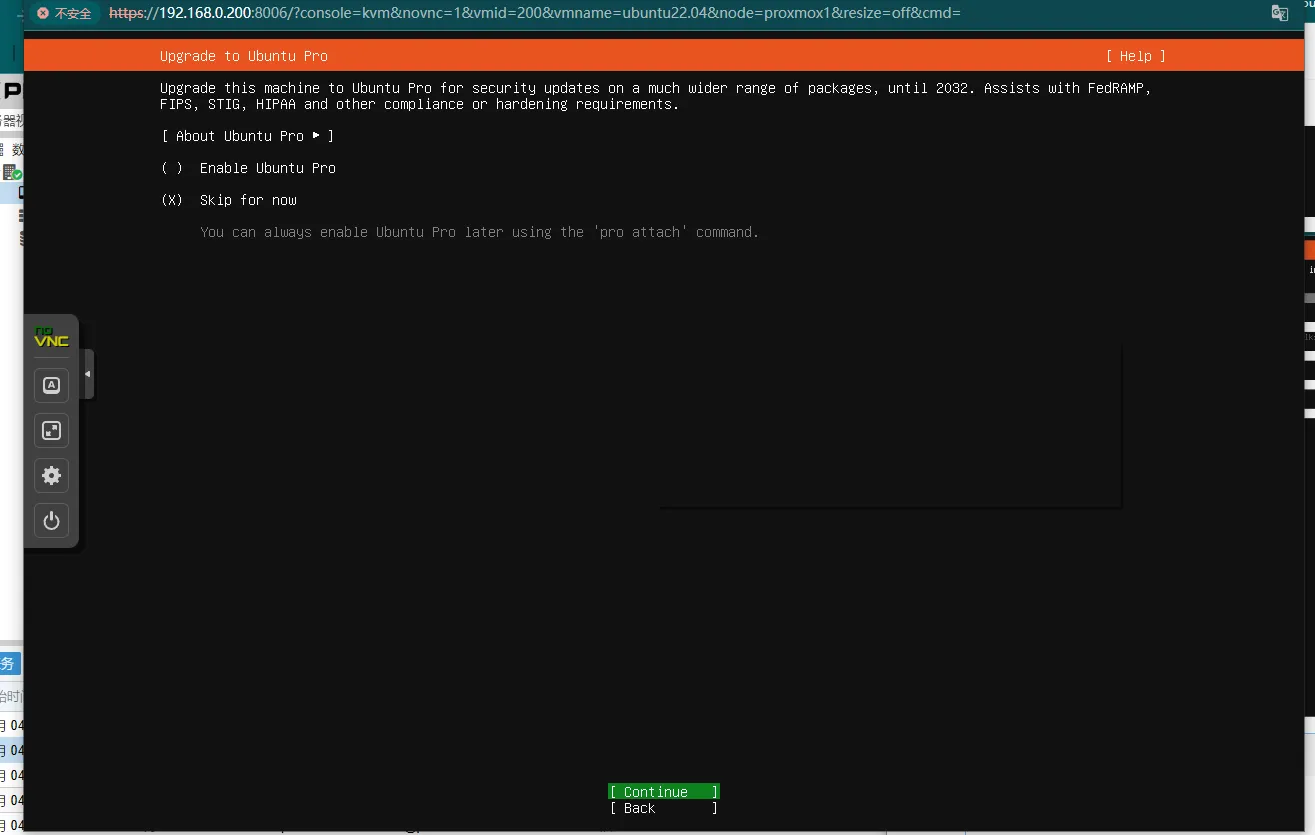Expand About Ubuntu Pro section

click(248, 136)
